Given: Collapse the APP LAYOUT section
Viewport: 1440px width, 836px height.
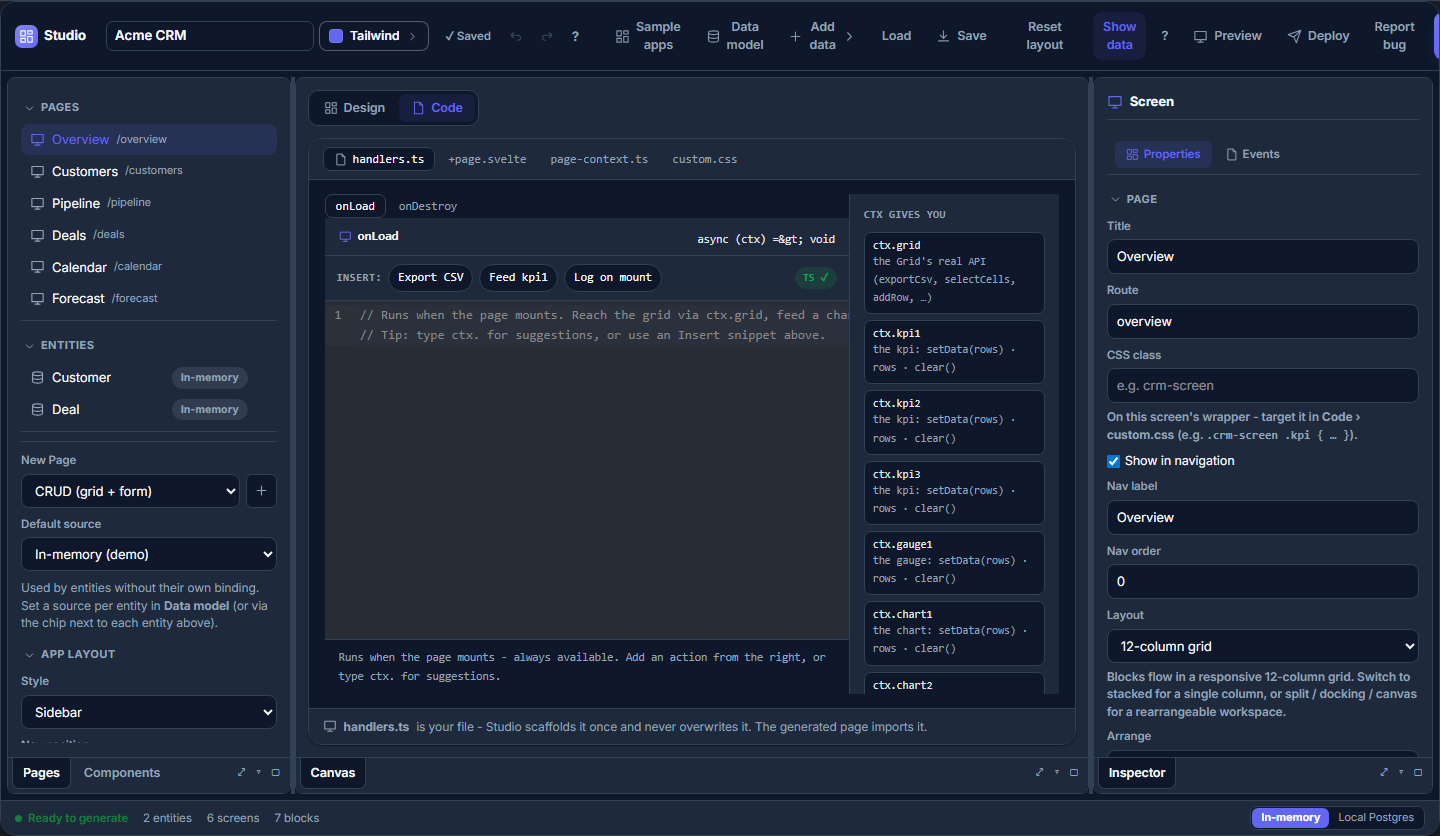Looking at the screenshot, I should click(x=69, y=654).
